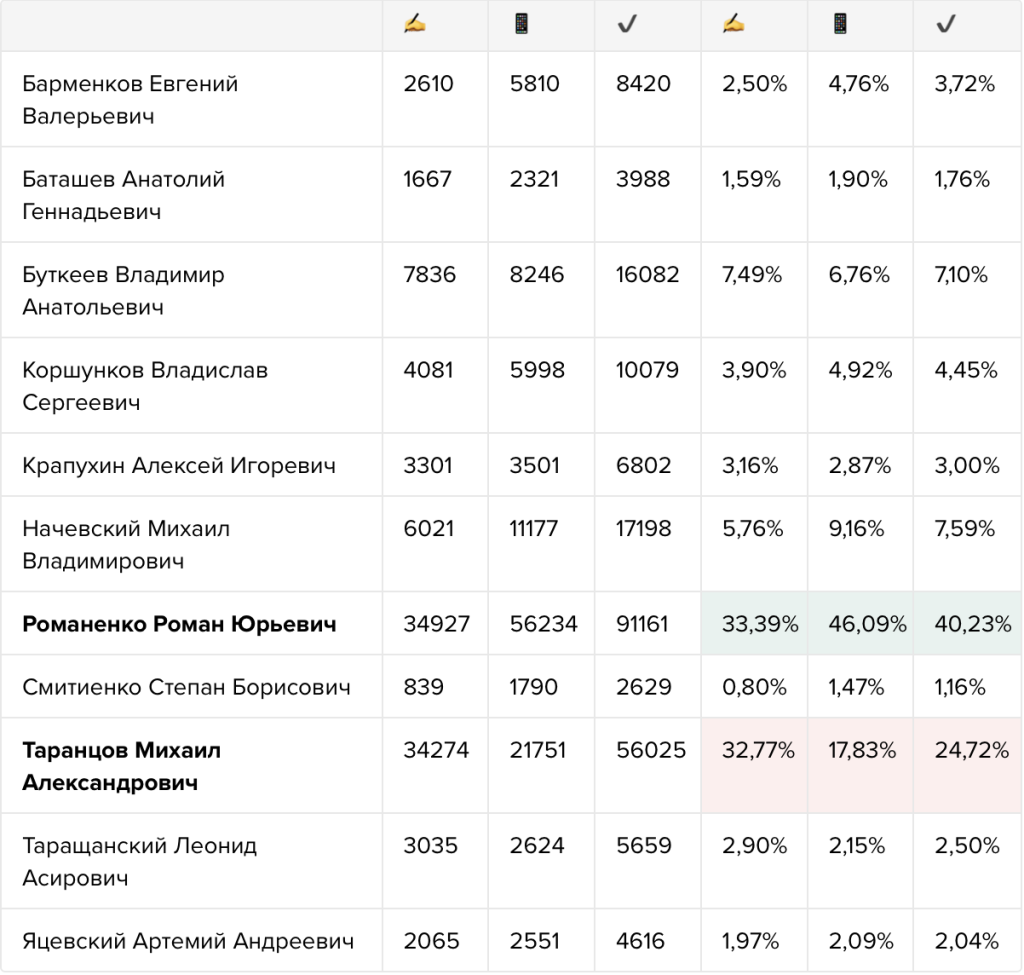Viewport: 1024px width, 975px height.
Task: Click the pink highlighted 17,83% cell
Action: 861,766
